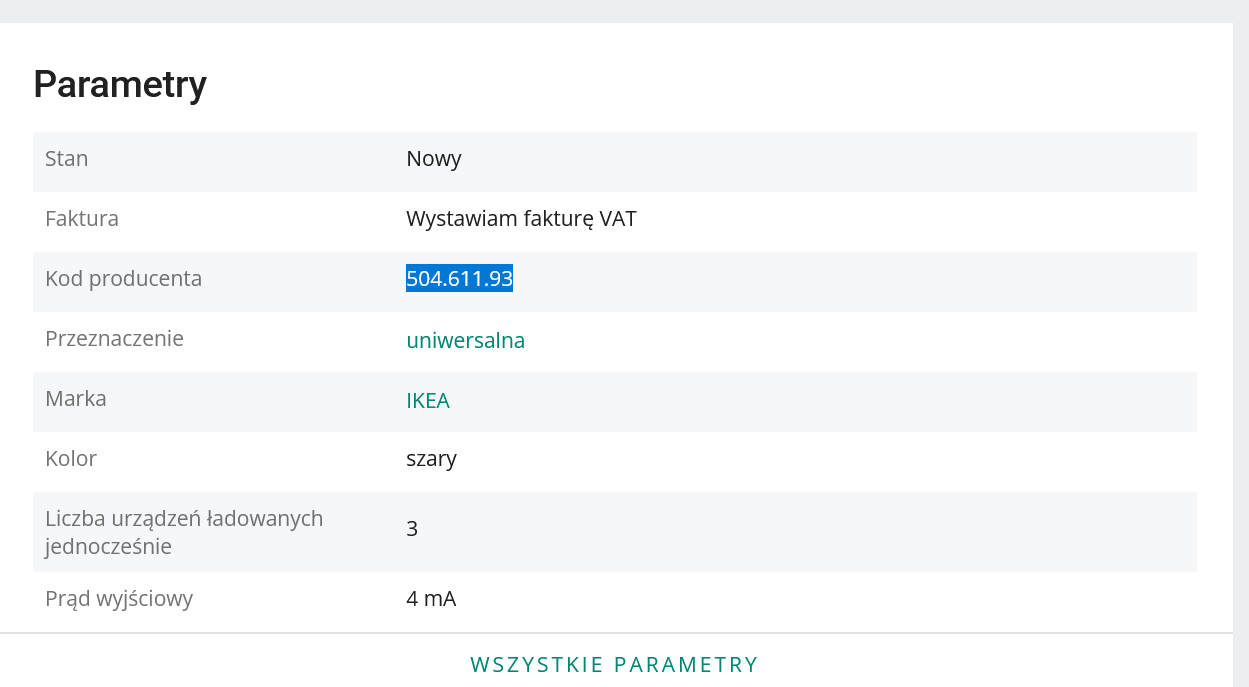
Task: Click the Parametry heading
Action: click(x=120, y=84)
